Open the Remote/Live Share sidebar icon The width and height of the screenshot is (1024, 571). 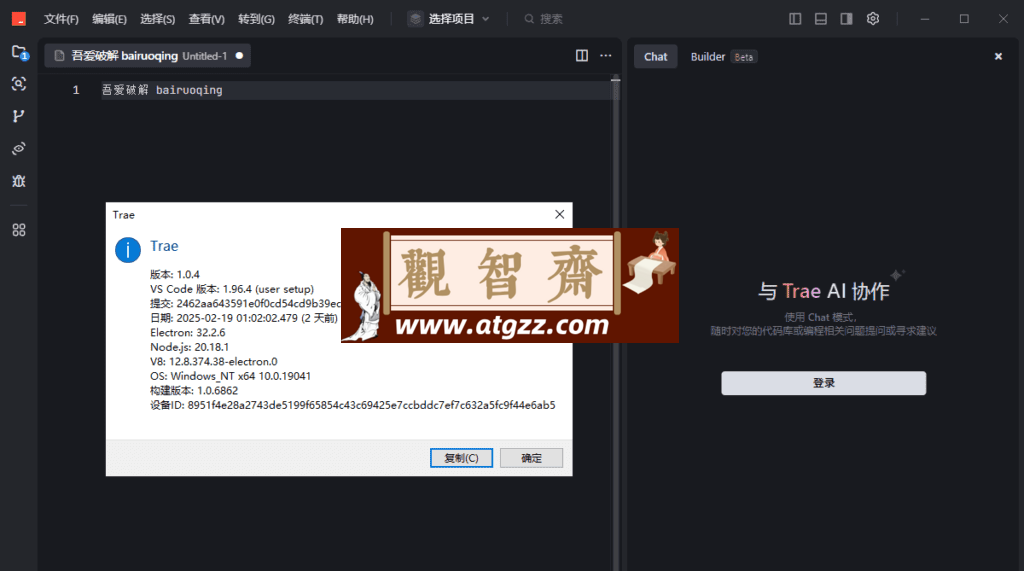[19, 149]
